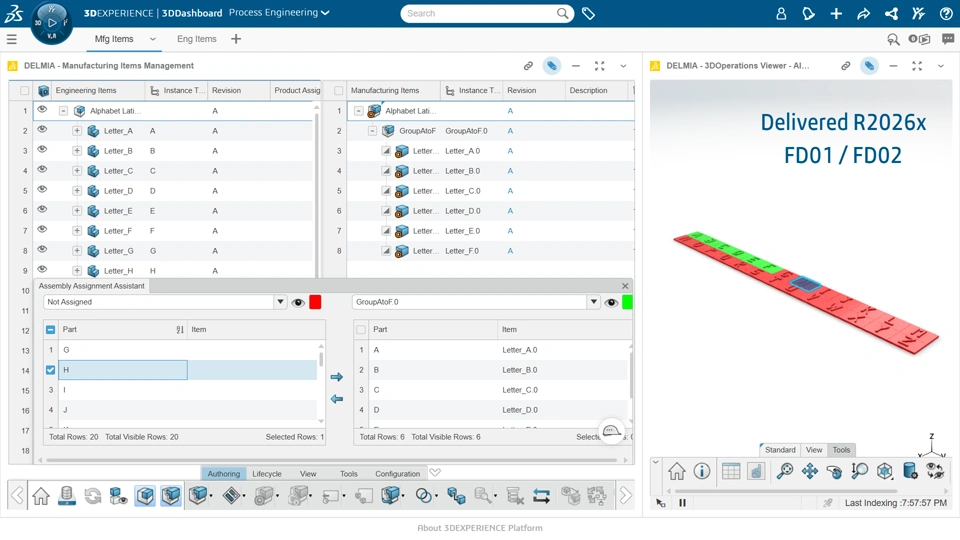The height and width of the screenshot is (540, 960).
Task: Click right arrow to assign part
Action: tap(337, 377)
